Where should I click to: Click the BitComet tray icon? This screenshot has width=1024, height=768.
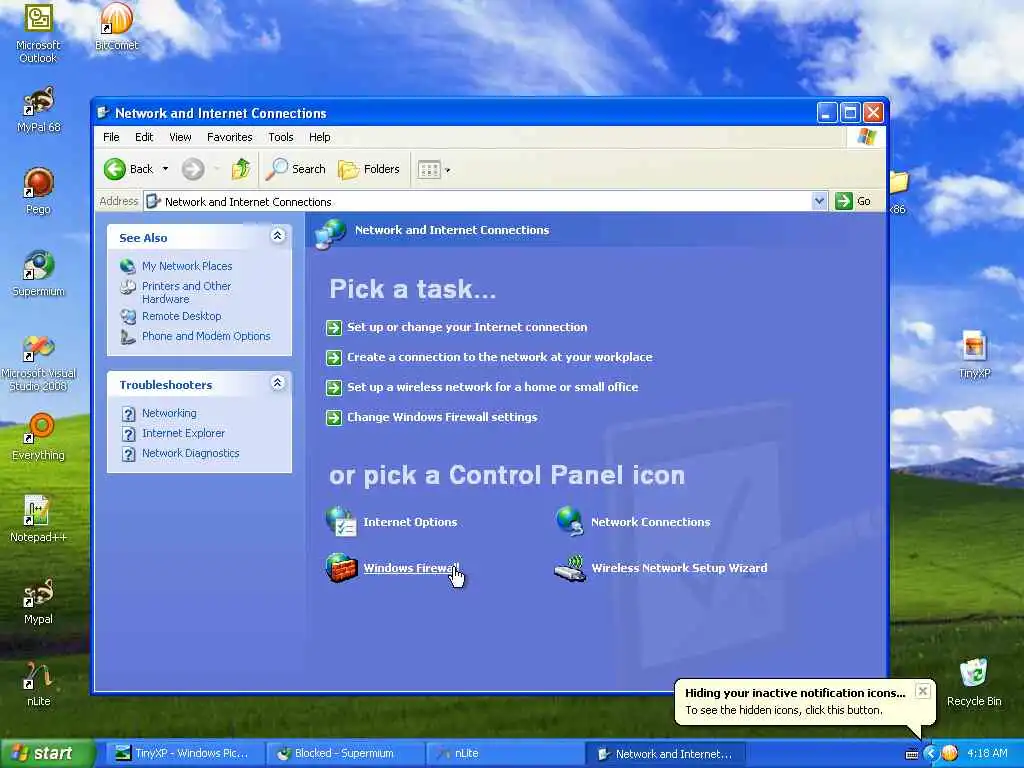(950, 753)
